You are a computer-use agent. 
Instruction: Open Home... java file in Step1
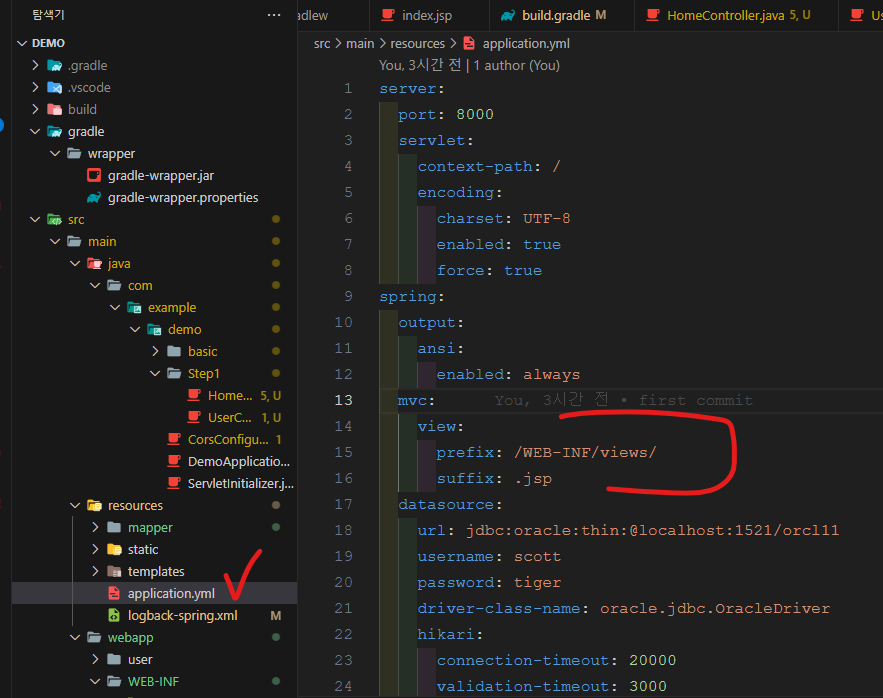pyautogui.click(x=230, y=395)
